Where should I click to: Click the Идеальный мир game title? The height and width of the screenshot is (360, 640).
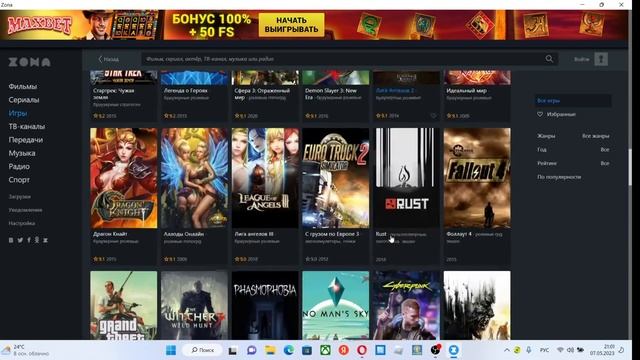466,91
